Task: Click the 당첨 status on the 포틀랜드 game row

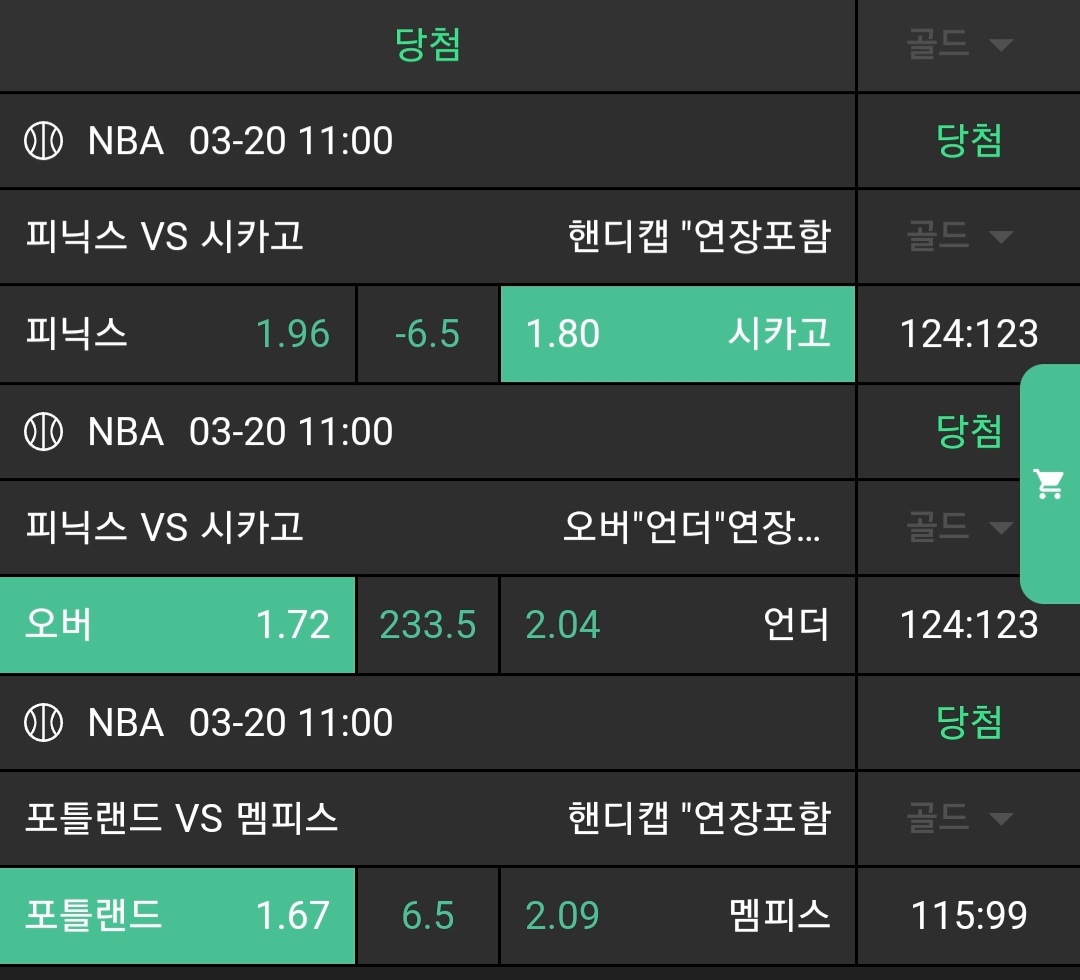Action: (969, 722)
